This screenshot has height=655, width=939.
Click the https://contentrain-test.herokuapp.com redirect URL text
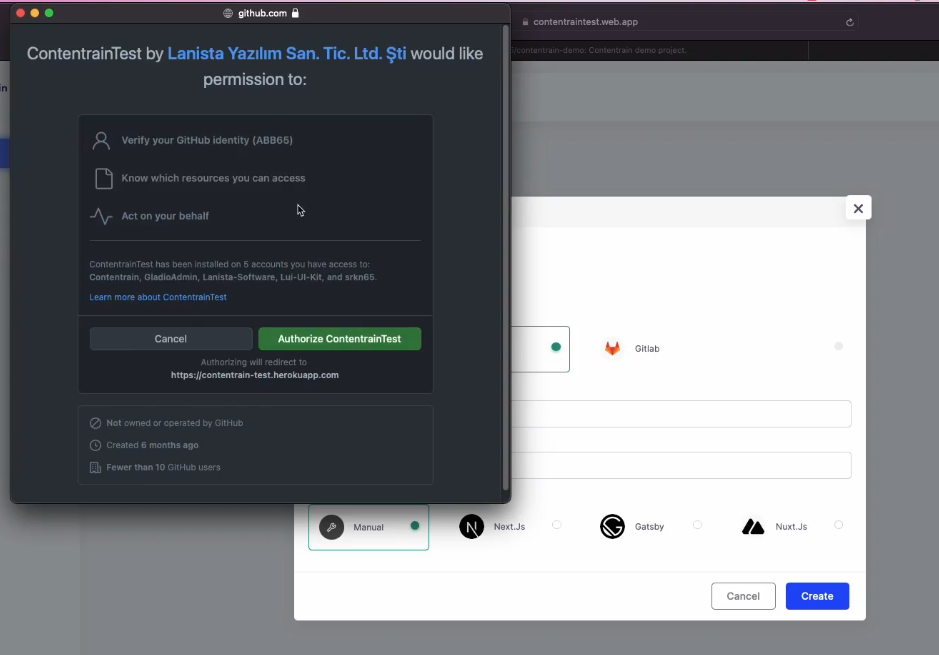(255, 375)
